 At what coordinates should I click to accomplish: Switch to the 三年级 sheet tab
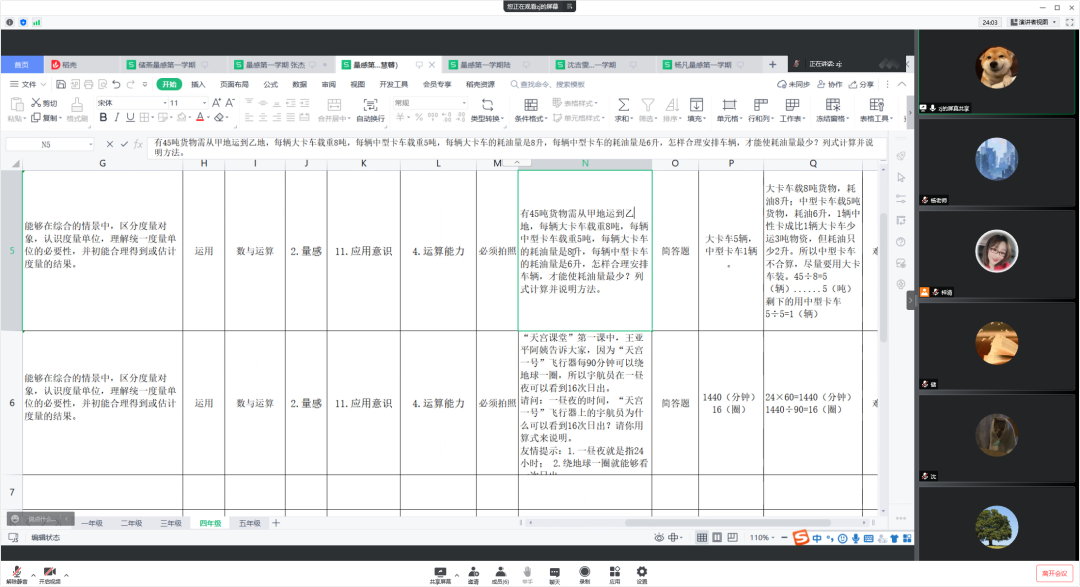click(x=171, y=523)
